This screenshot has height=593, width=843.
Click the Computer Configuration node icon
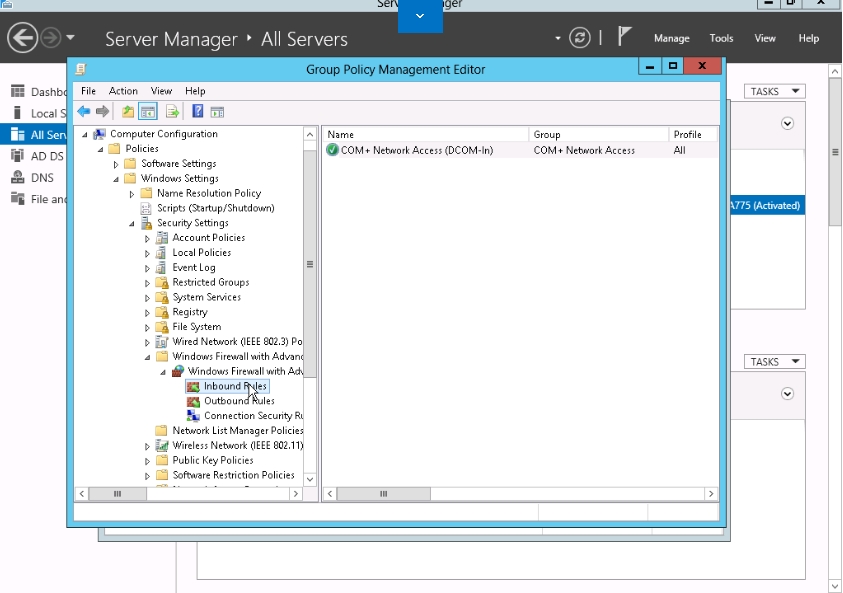99,134
